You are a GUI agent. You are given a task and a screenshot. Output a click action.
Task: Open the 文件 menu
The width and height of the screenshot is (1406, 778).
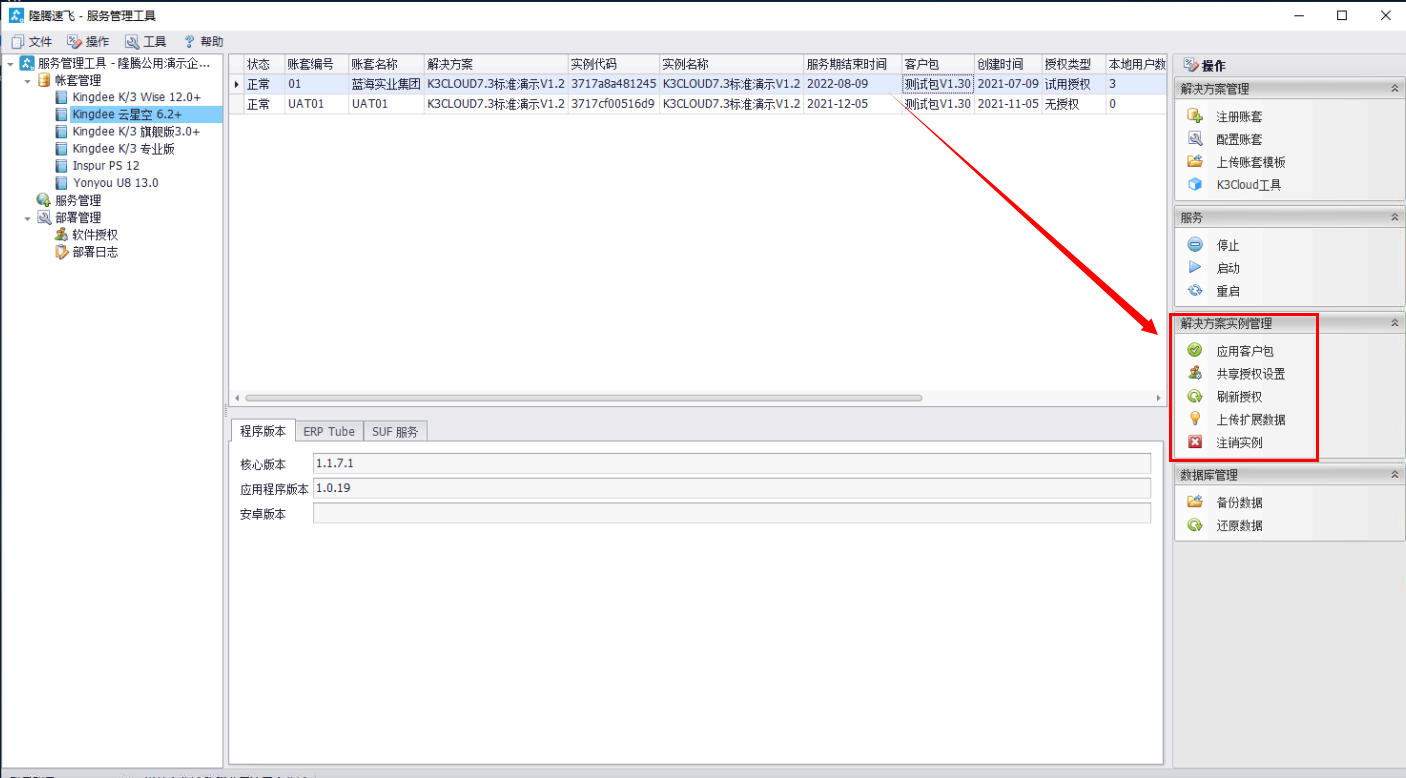[x=31, y=41]
